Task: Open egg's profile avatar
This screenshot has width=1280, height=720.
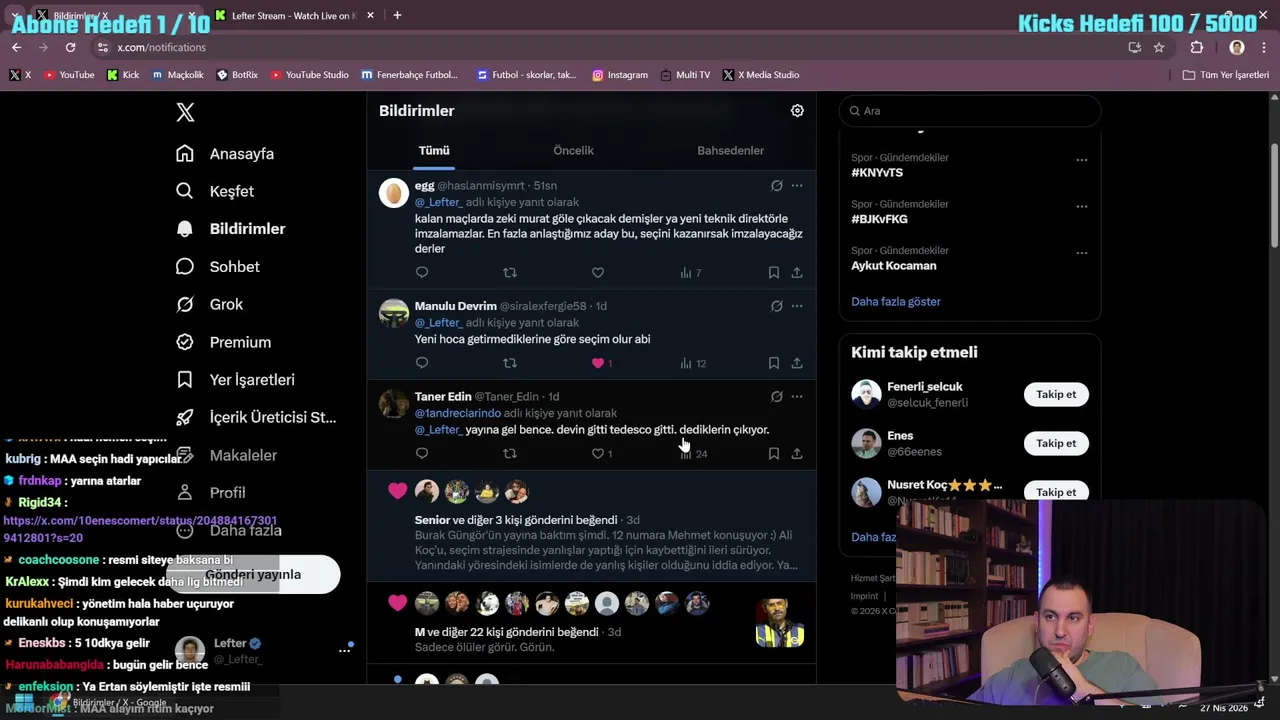Action: click(x=394, y=192)
